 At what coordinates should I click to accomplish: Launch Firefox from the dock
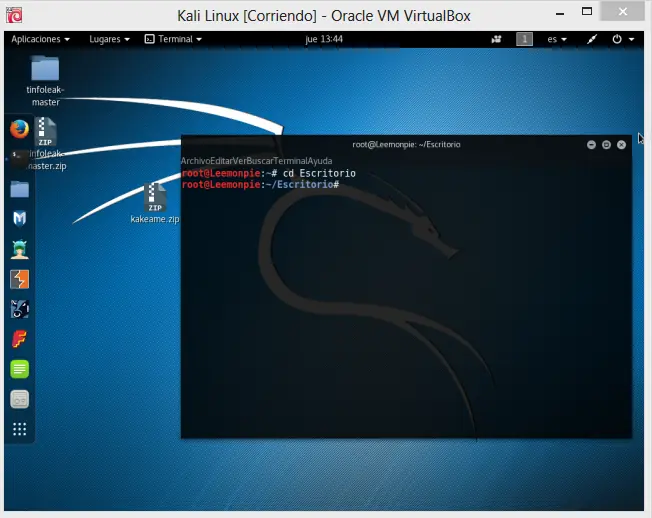pos(19,129)
